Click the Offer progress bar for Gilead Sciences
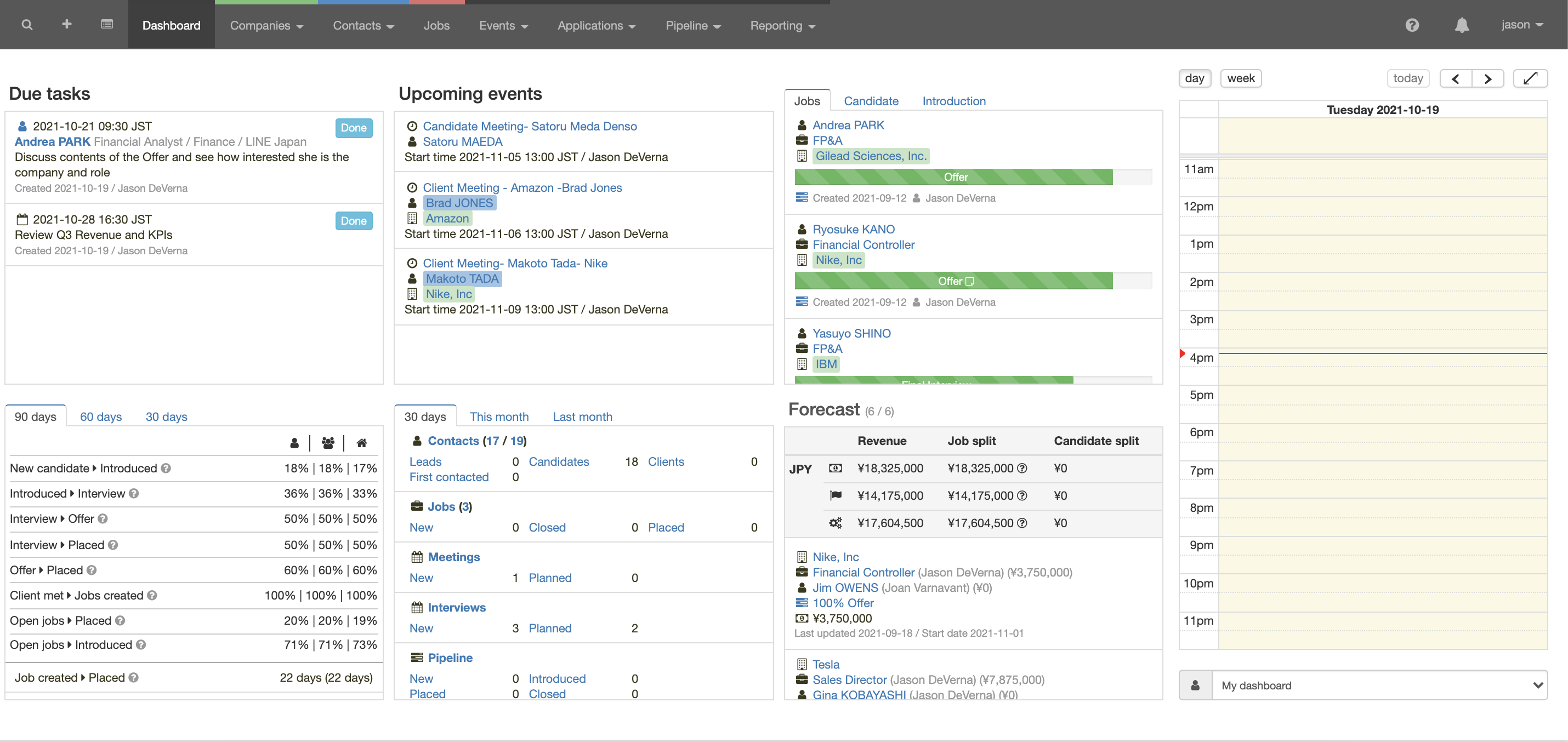Image resolution: width=1568 pixels, height=742 pixels. [x=955, y=176]
